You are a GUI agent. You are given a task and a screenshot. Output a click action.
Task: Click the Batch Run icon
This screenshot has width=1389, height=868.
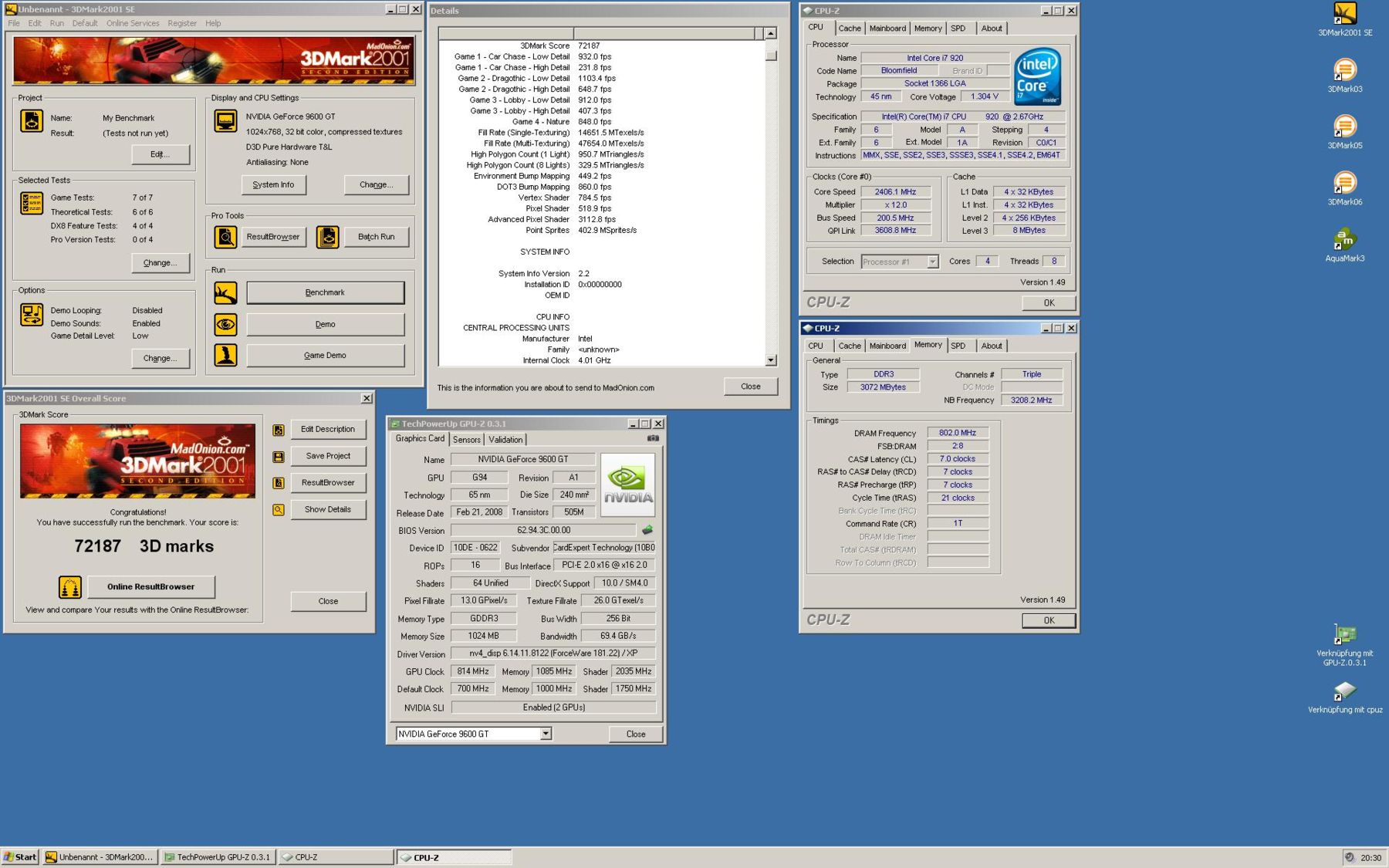327,237
